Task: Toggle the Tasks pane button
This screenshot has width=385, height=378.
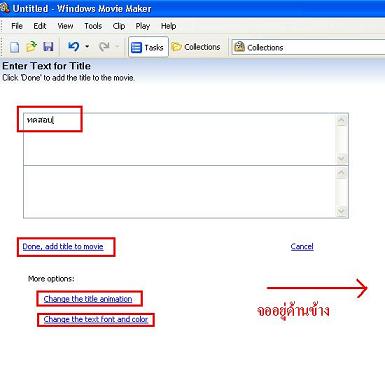Action: tap(148, 47)
